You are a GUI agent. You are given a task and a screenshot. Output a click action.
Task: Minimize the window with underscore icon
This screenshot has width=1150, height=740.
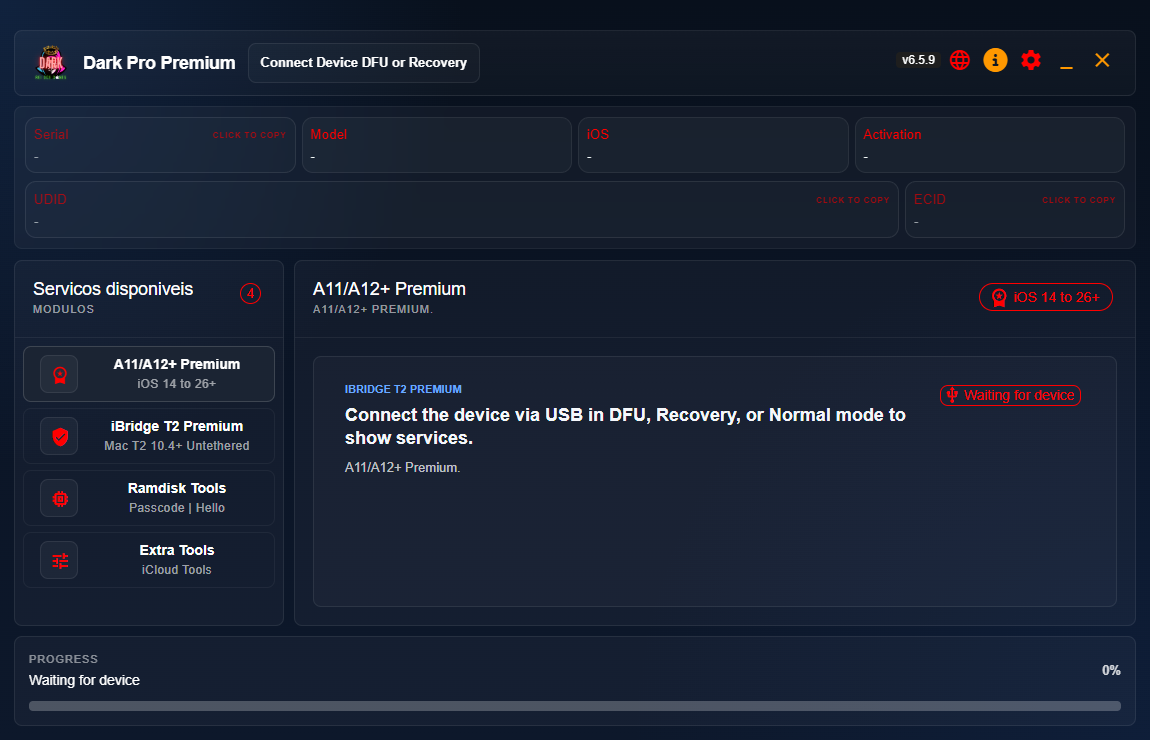(x=1066, y=66)
